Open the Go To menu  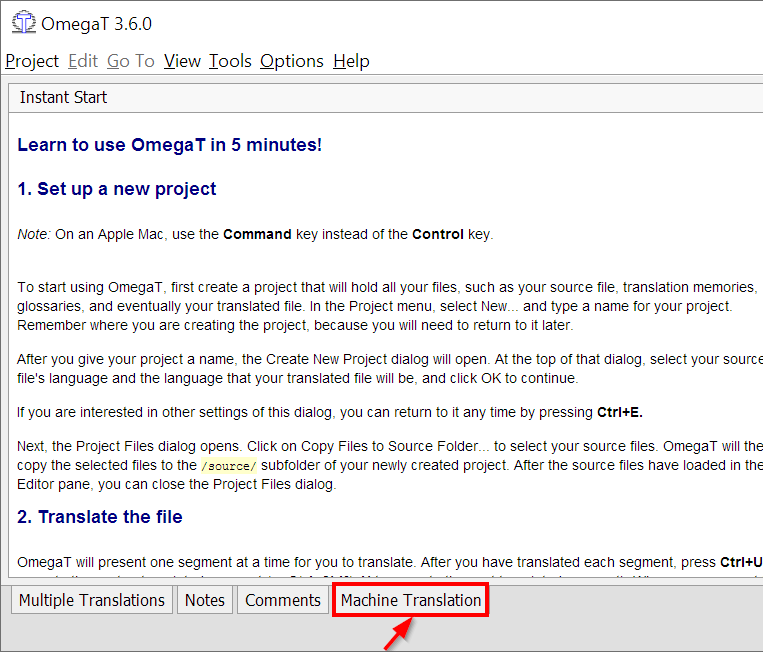point(130,61)
